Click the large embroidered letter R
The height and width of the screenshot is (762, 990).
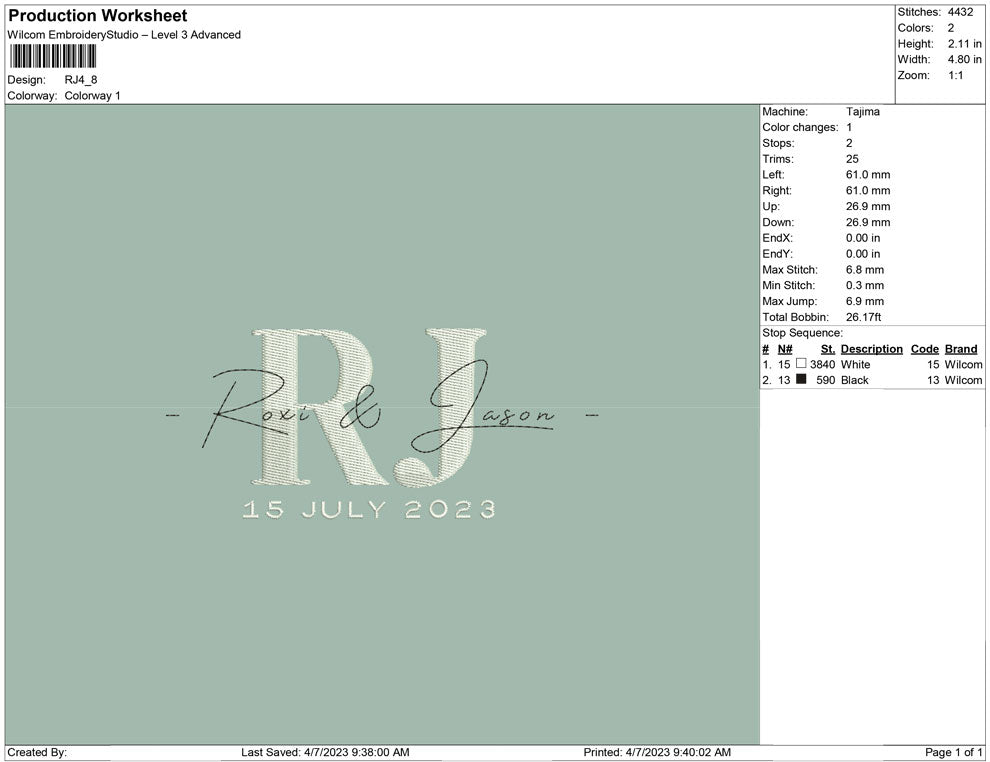coord(305,400)
